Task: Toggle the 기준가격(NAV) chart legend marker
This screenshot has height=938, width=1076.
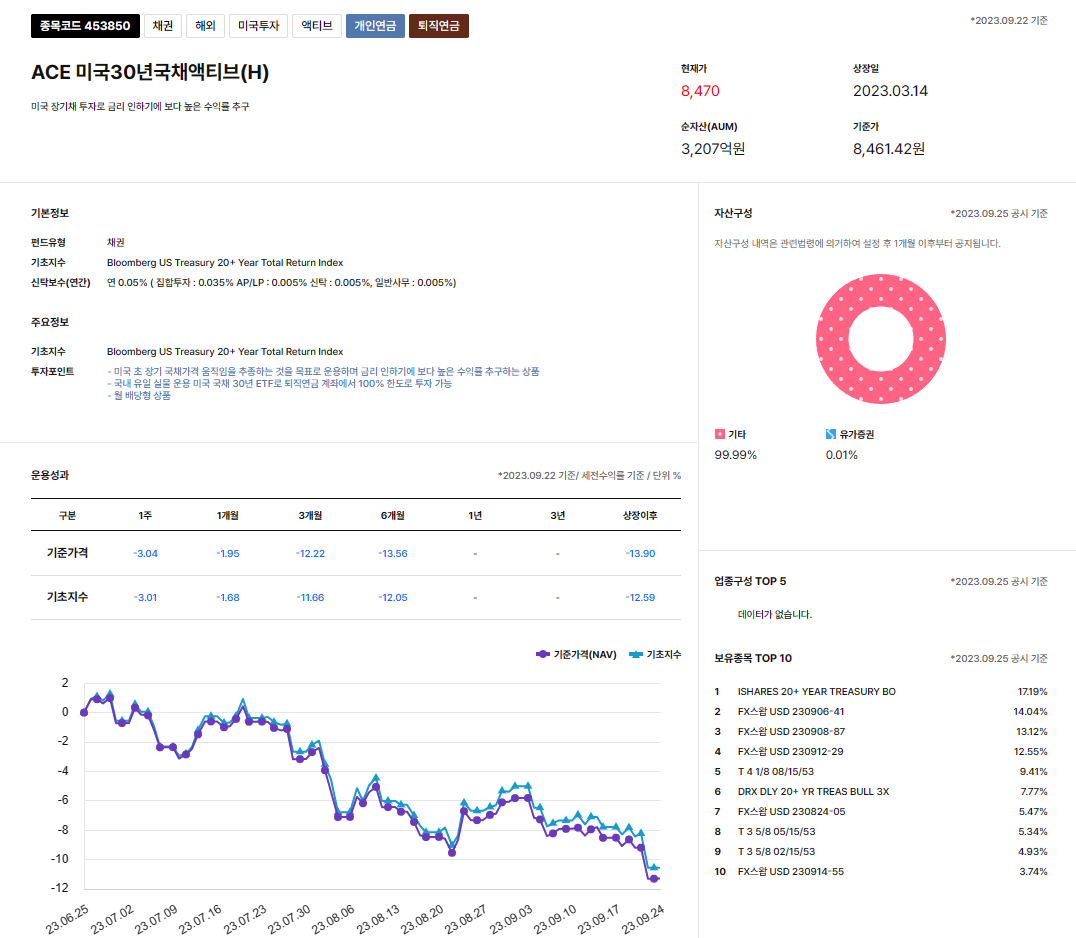Action: (543, 655)
